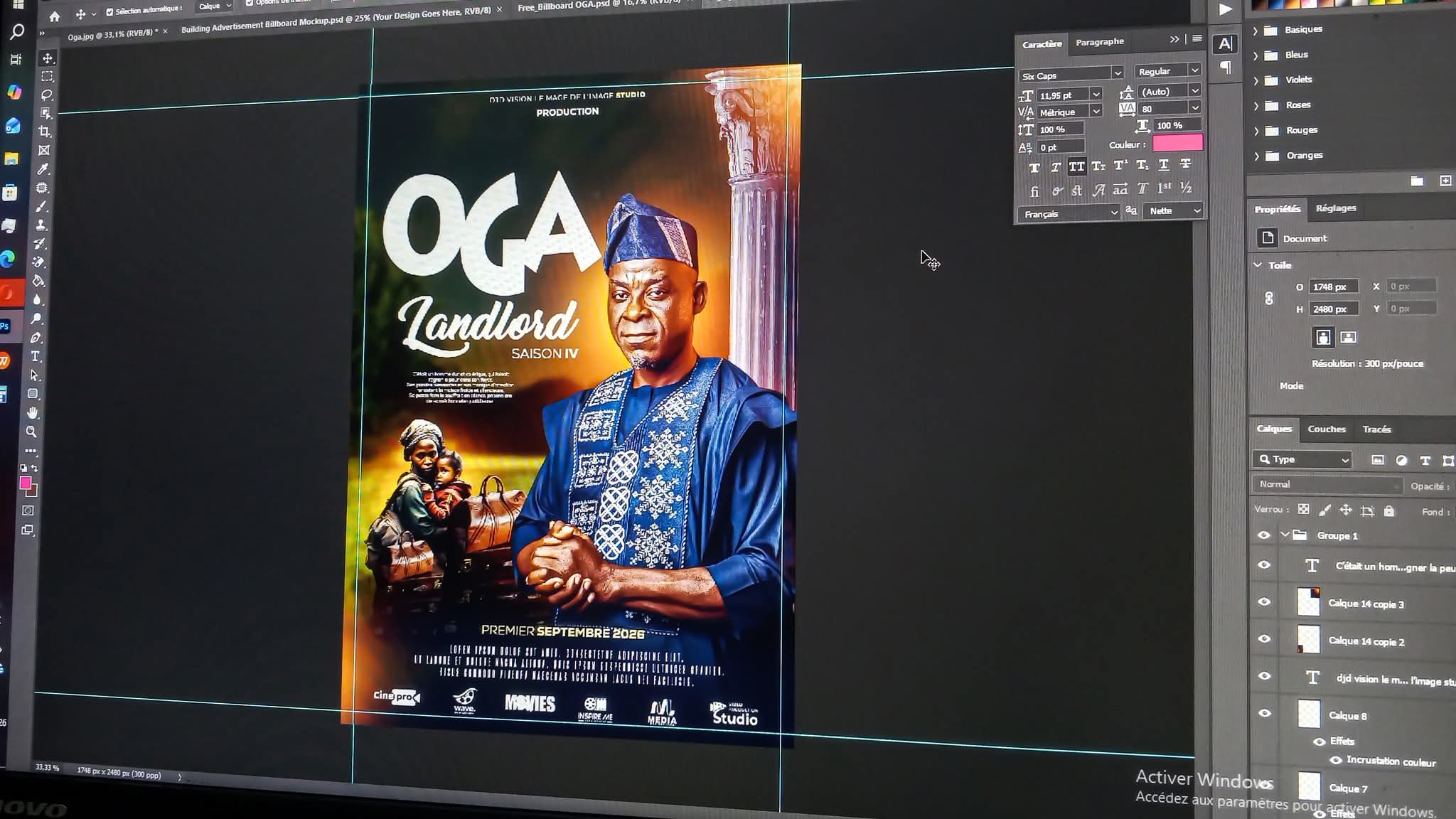Select the Hand tool

tap(33, 412)
